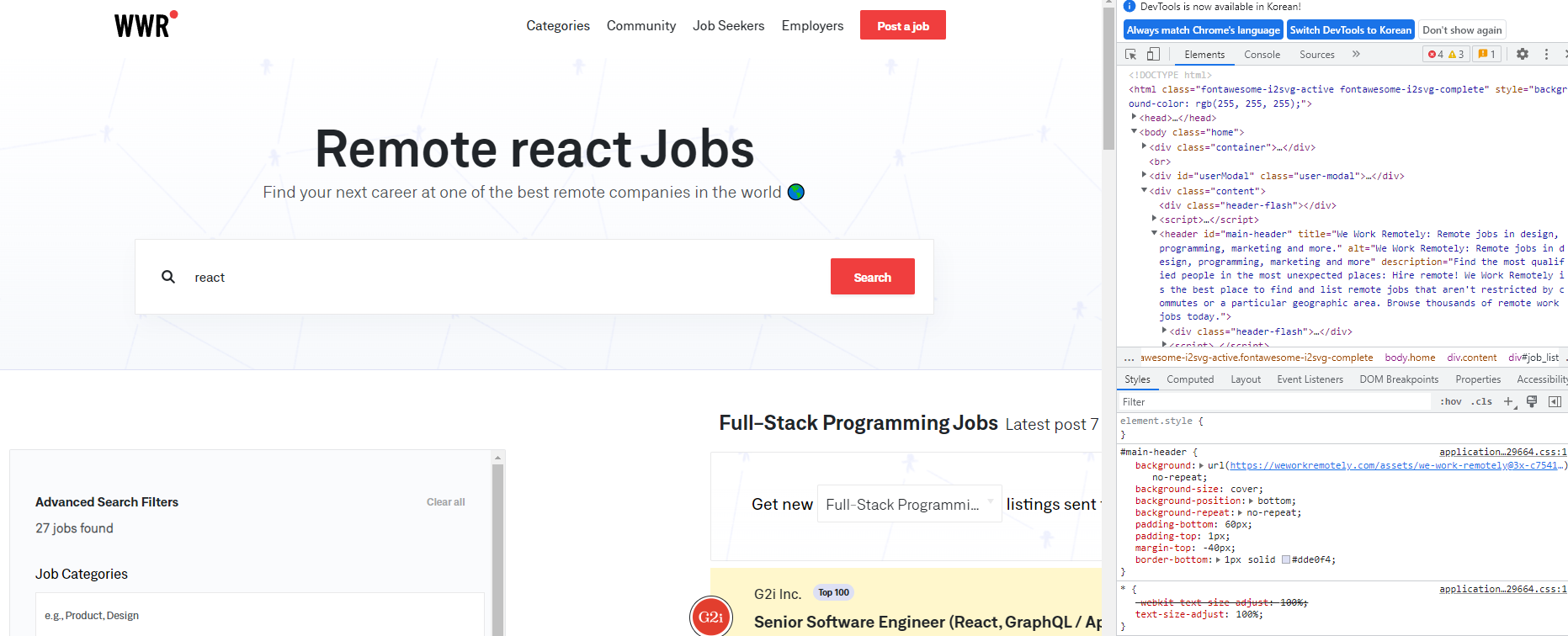This screenshot has width=1568, height=636.
Task: Switch to the Elements tab
Action: click(x=1204, y=54)
